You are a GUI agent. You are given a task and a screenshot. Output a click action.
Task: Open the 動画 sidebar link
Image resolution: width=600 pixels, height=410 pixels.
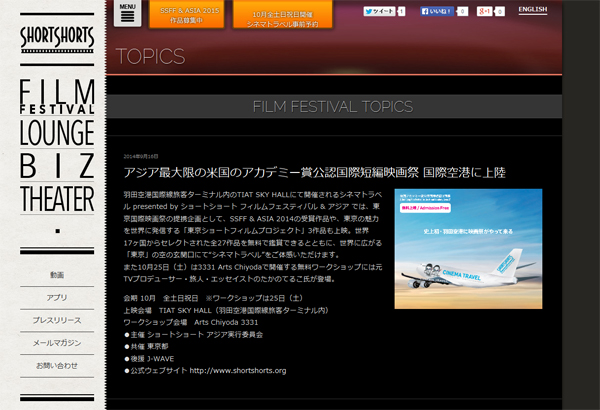pos(57,275)
